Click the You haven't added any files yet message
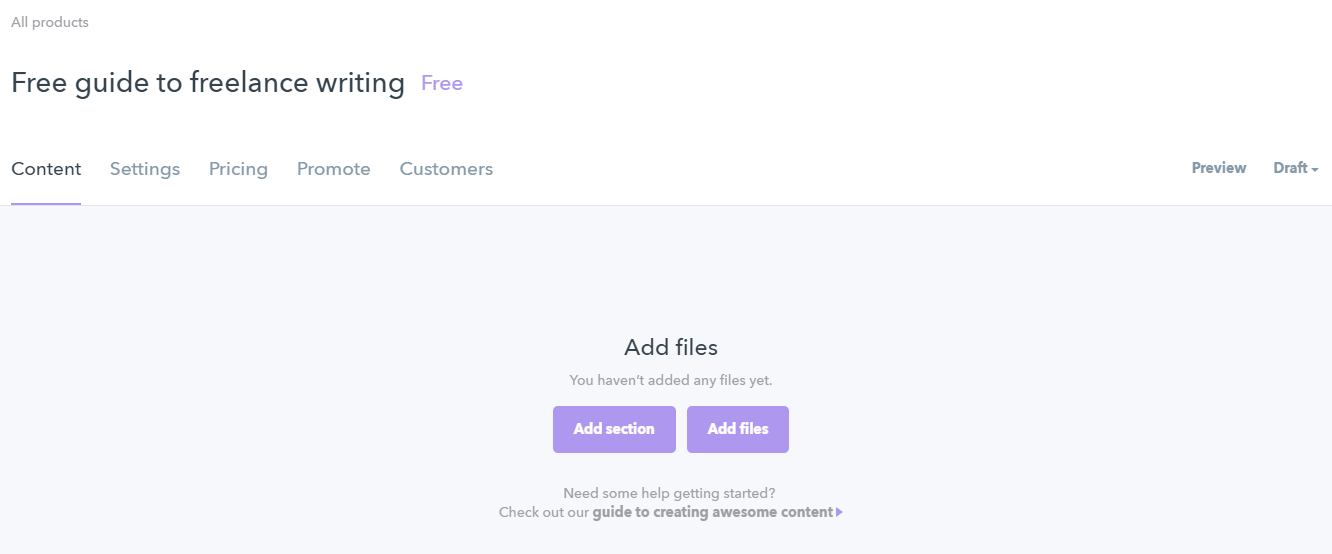 [671, 380]
